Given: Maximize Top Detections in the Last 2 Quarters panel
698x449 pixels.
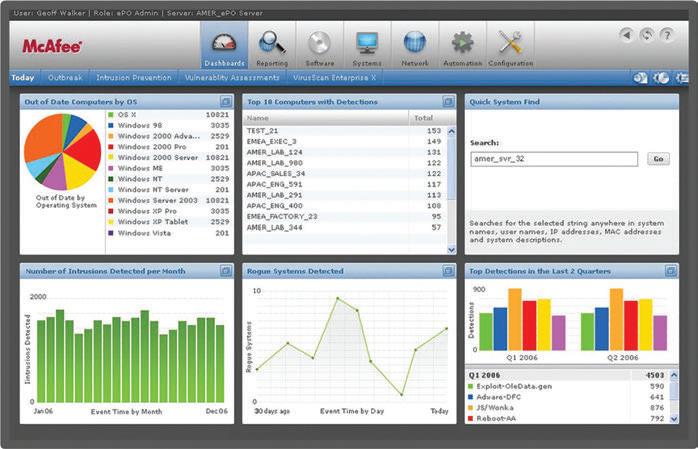Looking at the screenshot, I should (671, 271).
